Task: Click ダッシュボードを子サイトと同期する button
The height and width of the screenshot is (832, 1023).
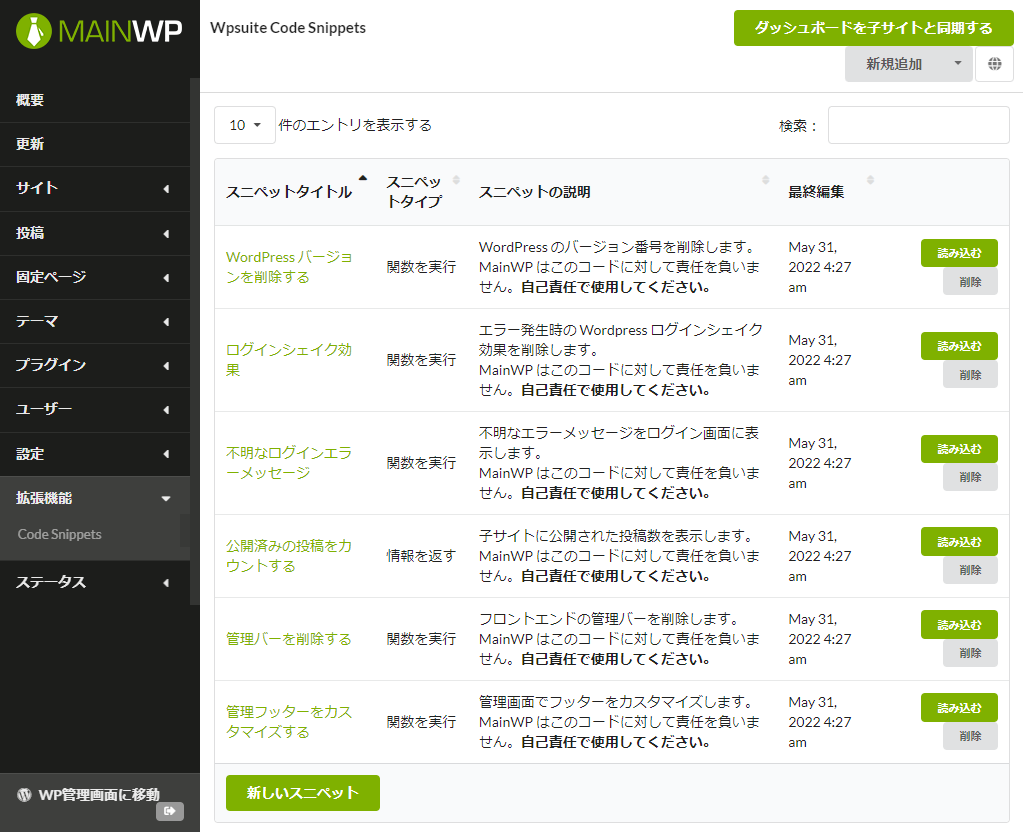Action: (x=874, y=28)
